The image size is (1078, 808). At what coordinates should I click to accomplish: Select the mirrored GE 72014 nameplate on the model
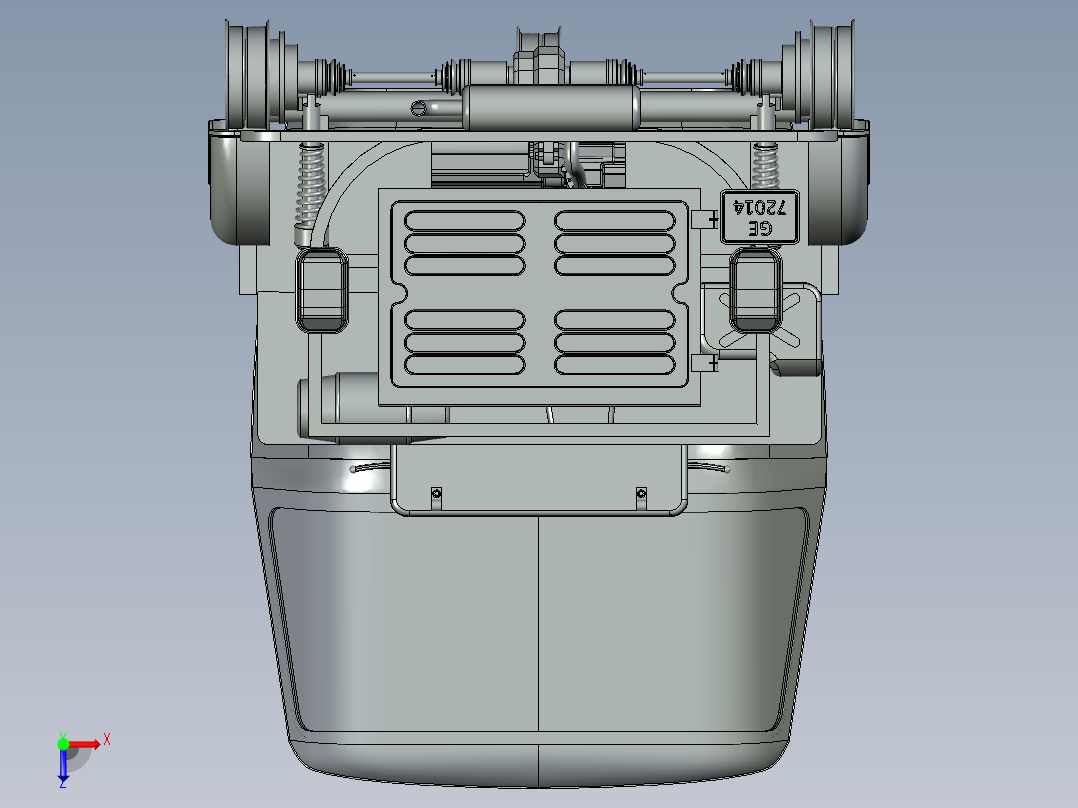point(760,217)
